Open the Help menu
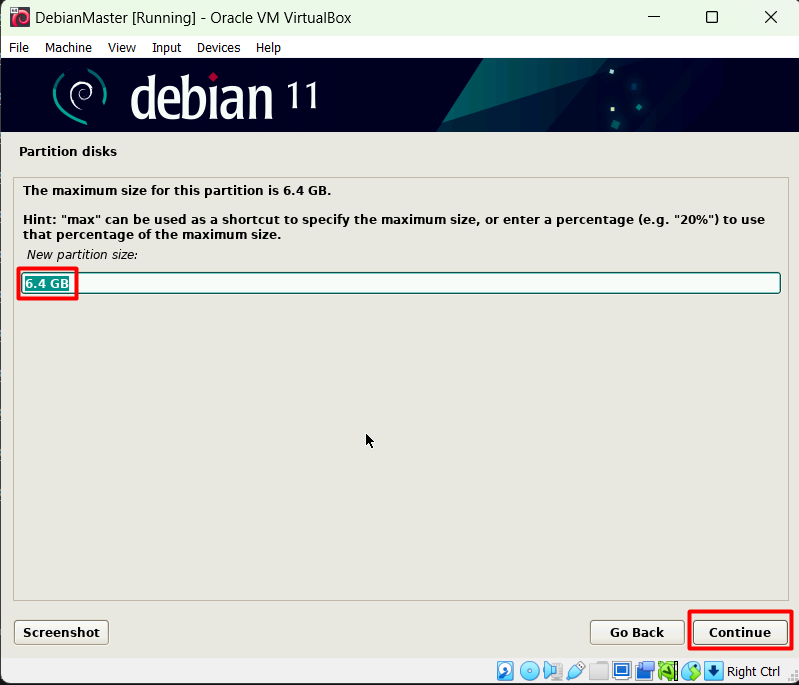Screen dimensions: 799x685 [x=268, y=47]
